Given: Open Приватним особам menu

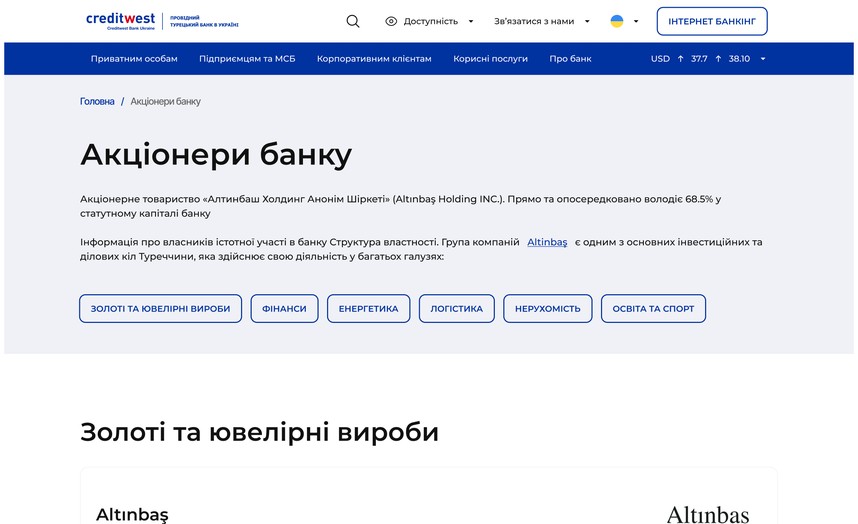Looking at the screenshot, I should pos(134,59).
